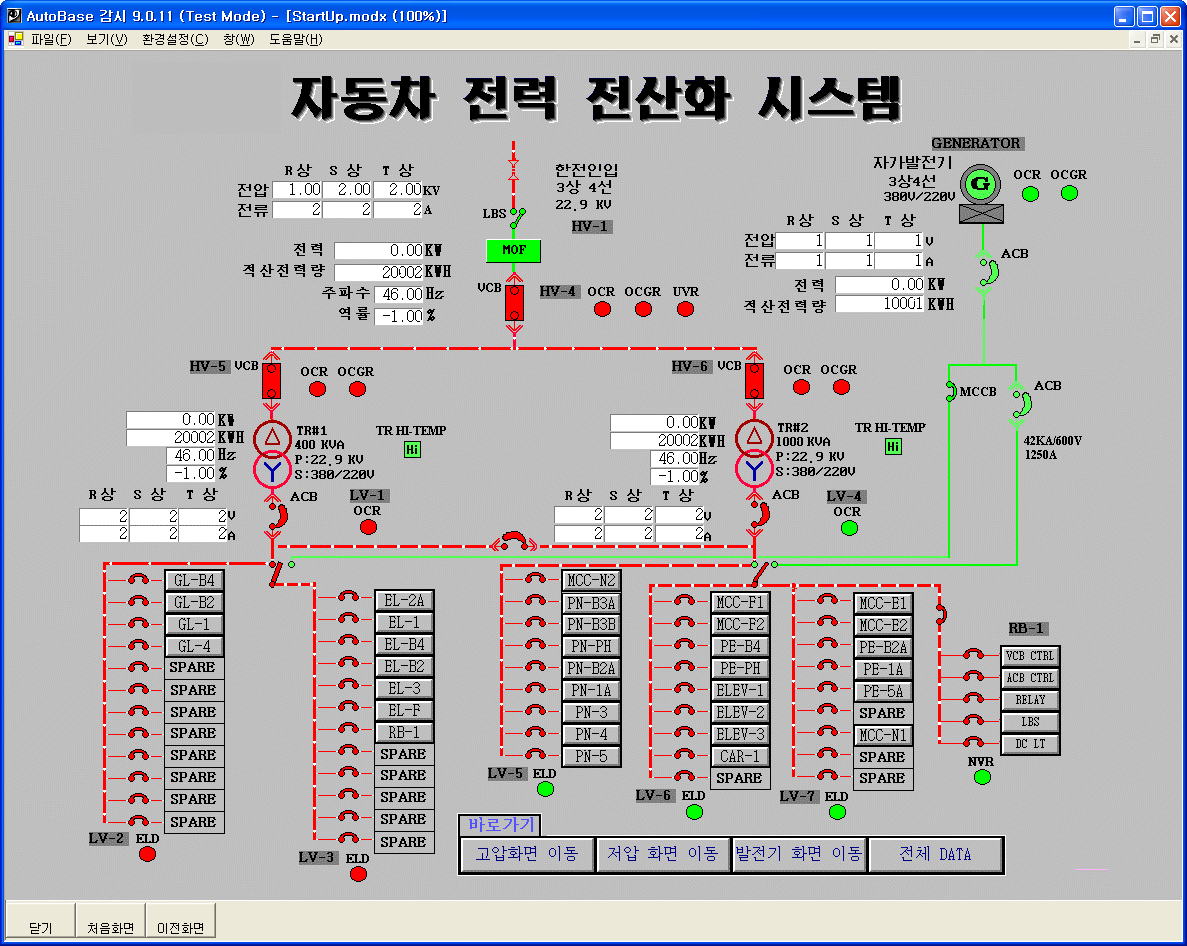Click the red bus tie breaker symbol
1187x946 pixels.
click(x=514, y=541)
